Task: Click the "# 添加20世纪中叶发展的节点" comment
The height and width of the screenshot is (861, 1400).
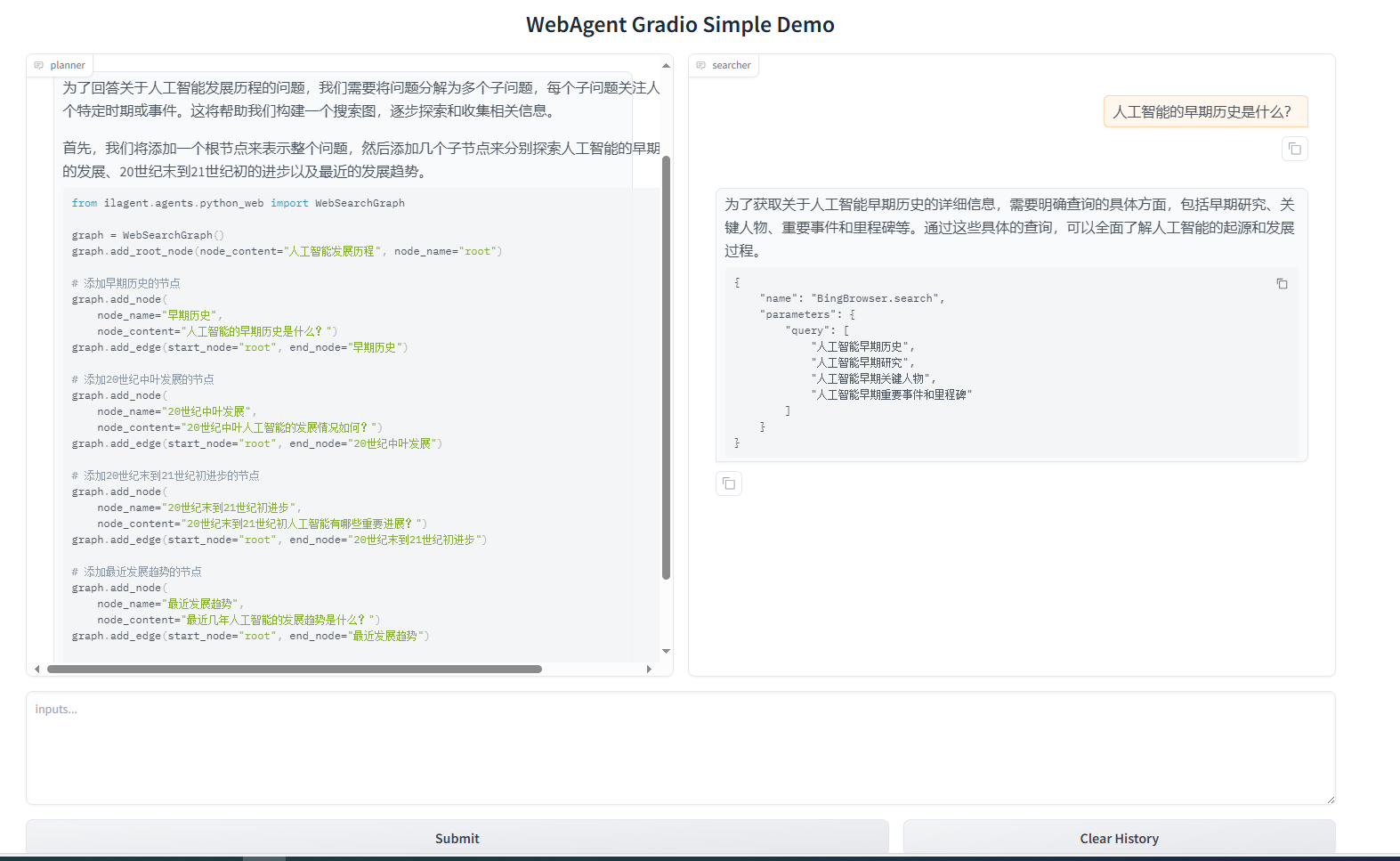Action: point(142,379)
